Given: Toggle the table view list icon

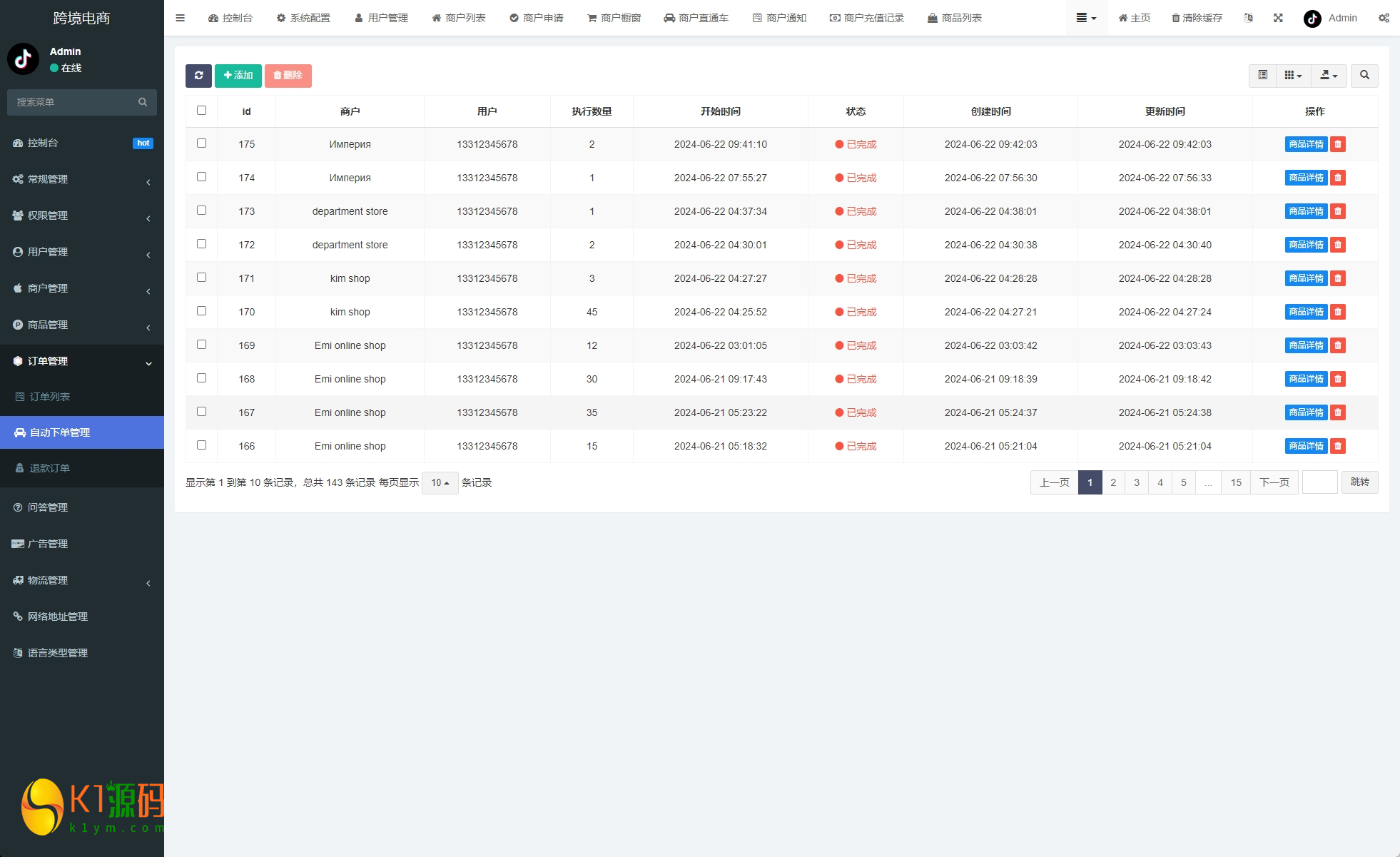Looking at the screenshot, I should 1262,76.
